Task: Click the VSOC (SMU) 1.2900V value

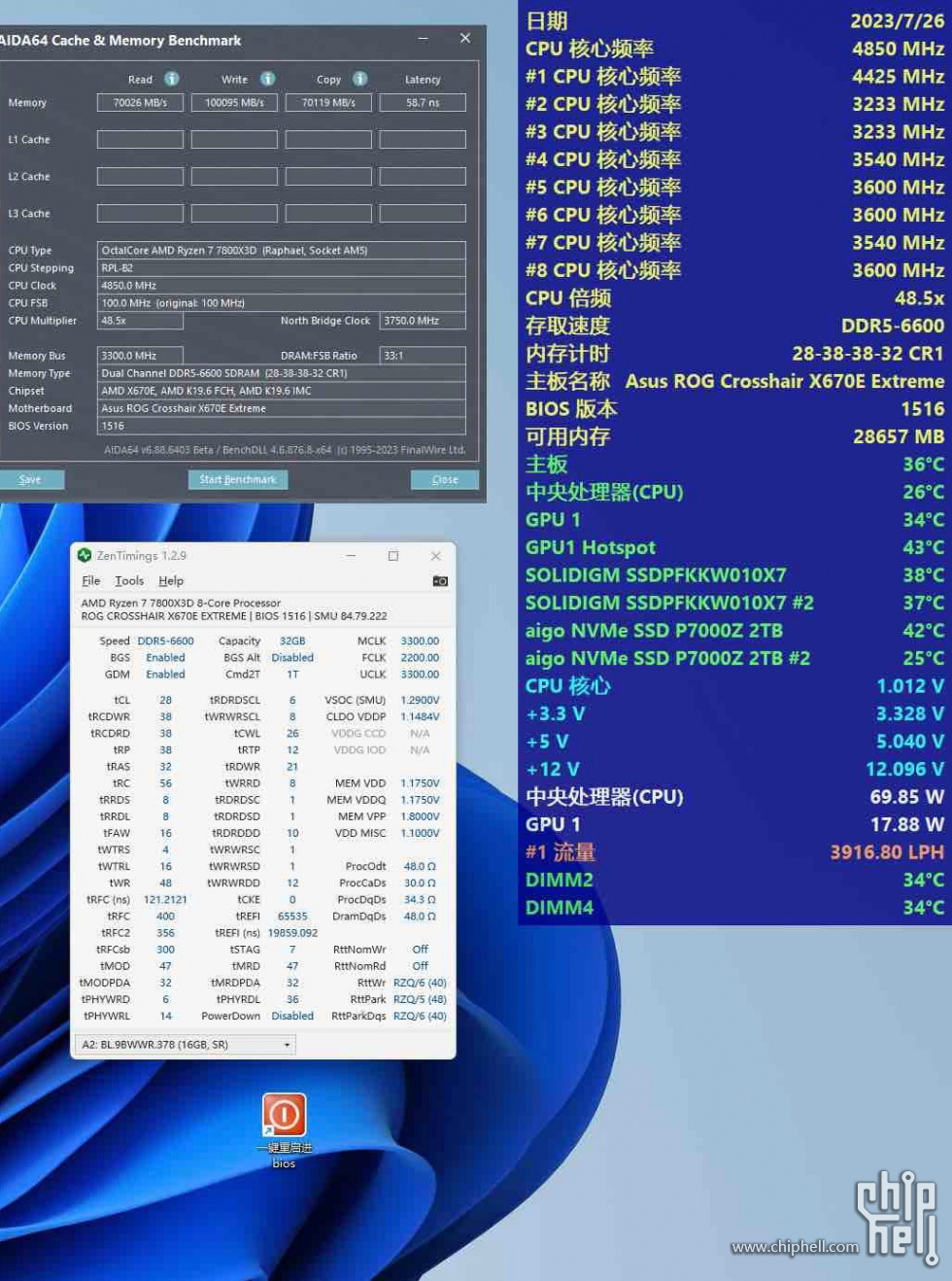Action: tap(420, 700)
